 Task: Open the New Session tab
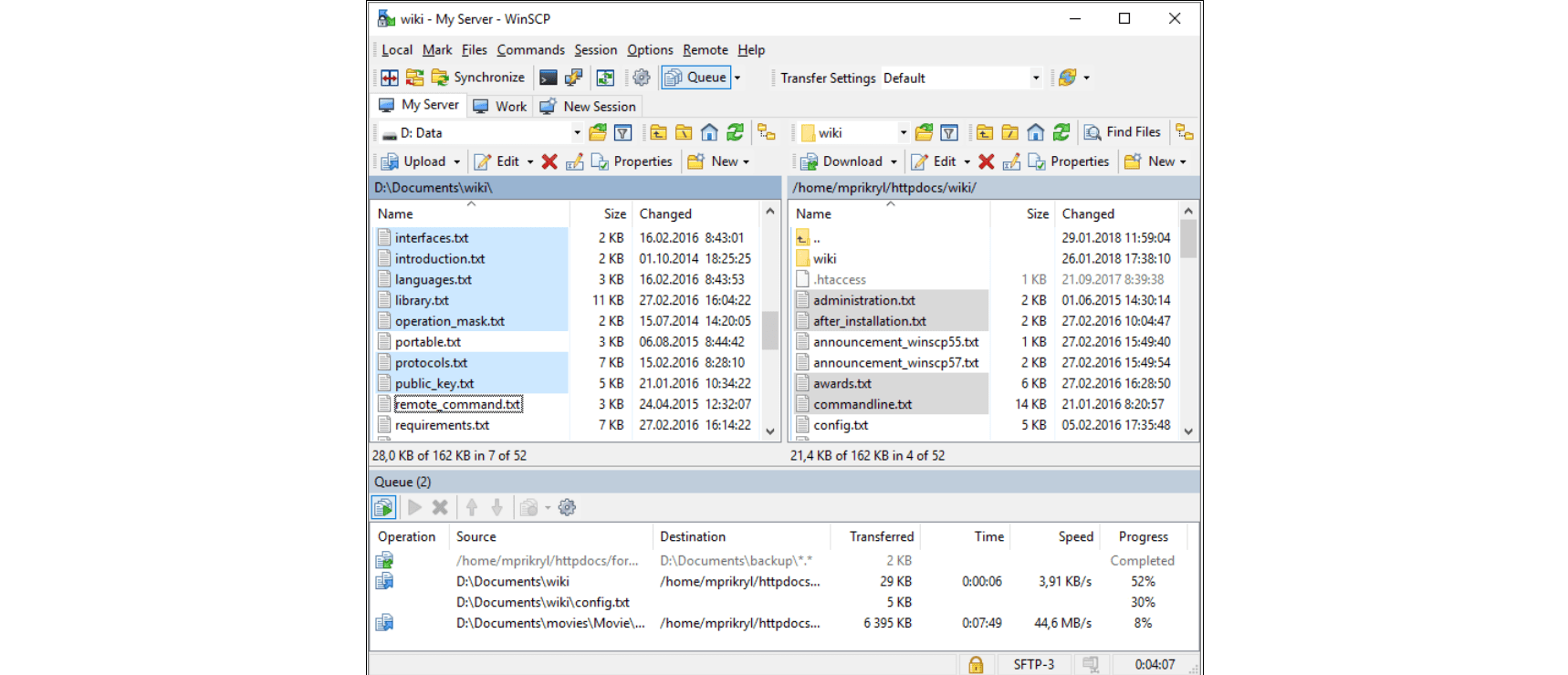point(589,106)
